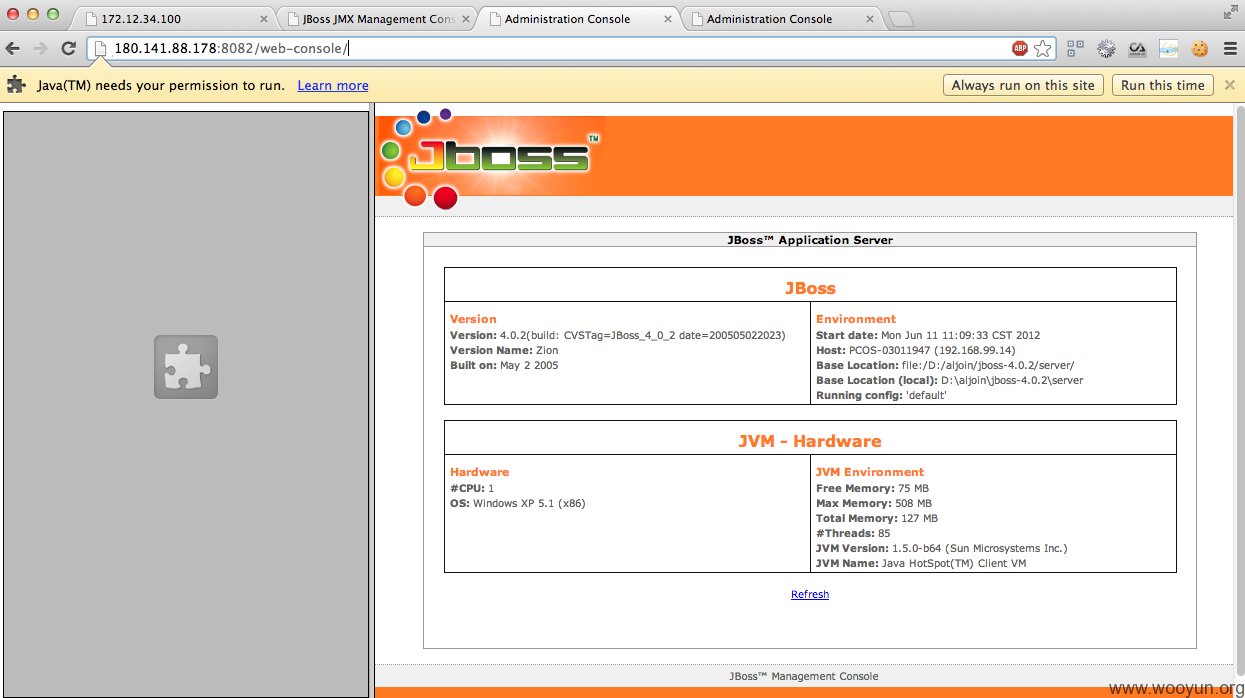The width and height of the screenshot is (1245, 698).
Task: Click the JVM - Hardware heading
Action: 810,441
